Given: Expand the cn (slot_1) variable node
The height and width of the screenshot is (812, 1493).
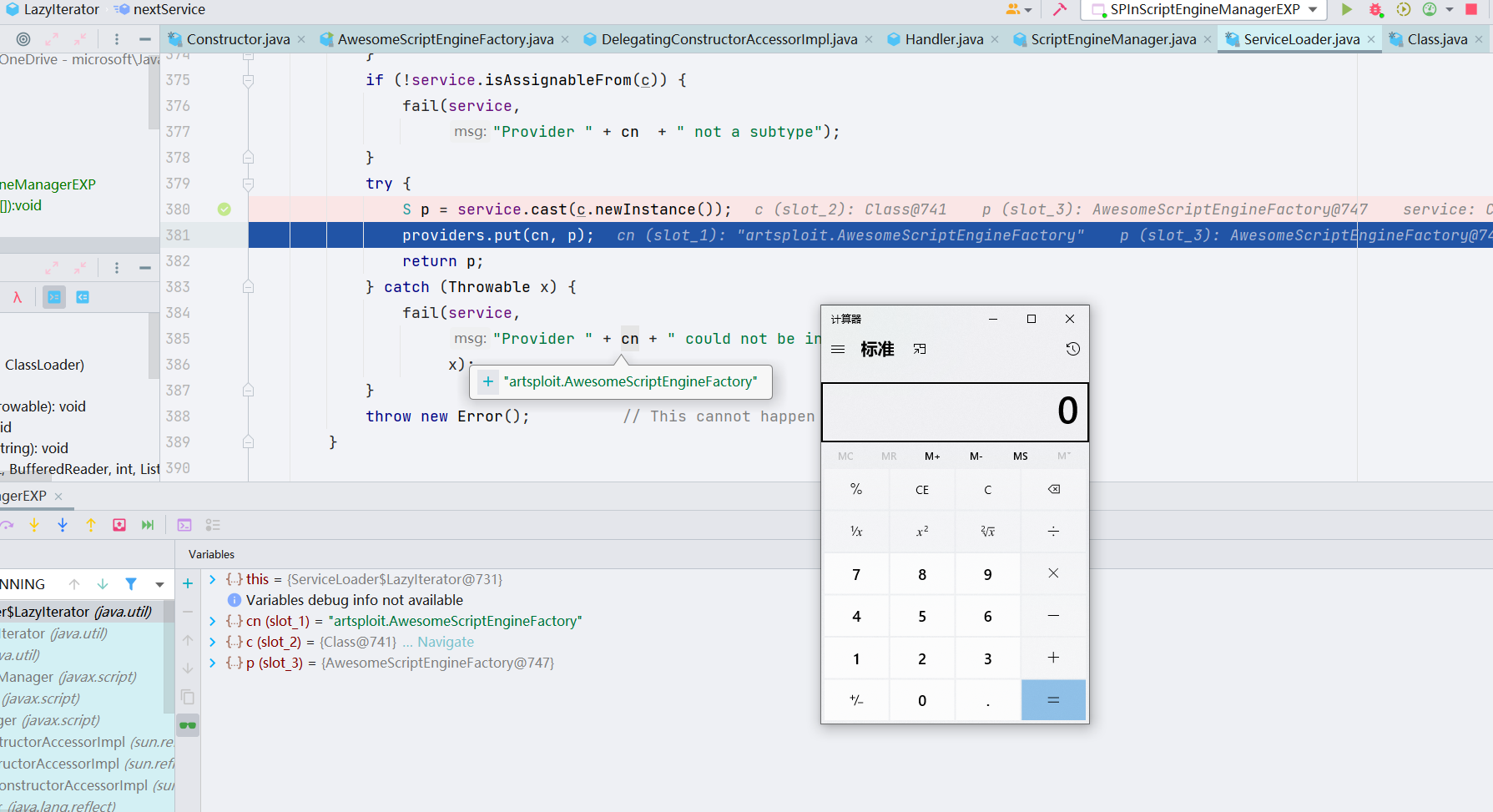Looking at the screenshot, I should click(213, 621).
